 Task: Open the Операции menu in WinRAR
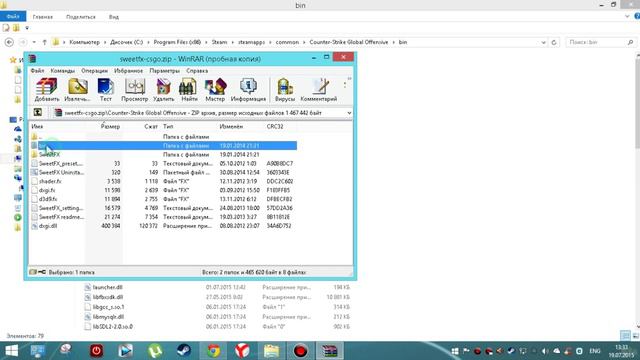click(x=94, y=71)
